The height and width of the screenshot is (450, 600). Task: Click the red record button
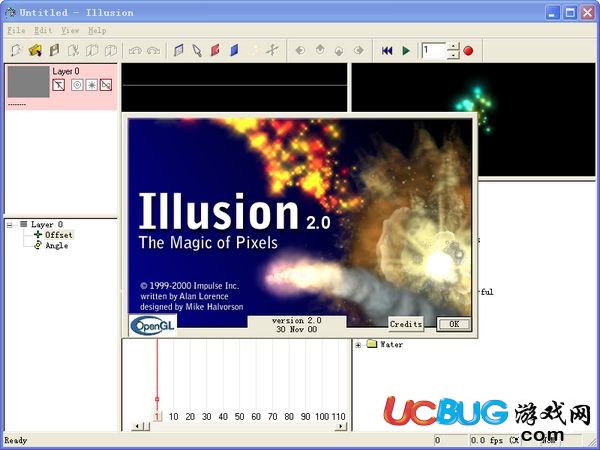[x=468, y=51]
